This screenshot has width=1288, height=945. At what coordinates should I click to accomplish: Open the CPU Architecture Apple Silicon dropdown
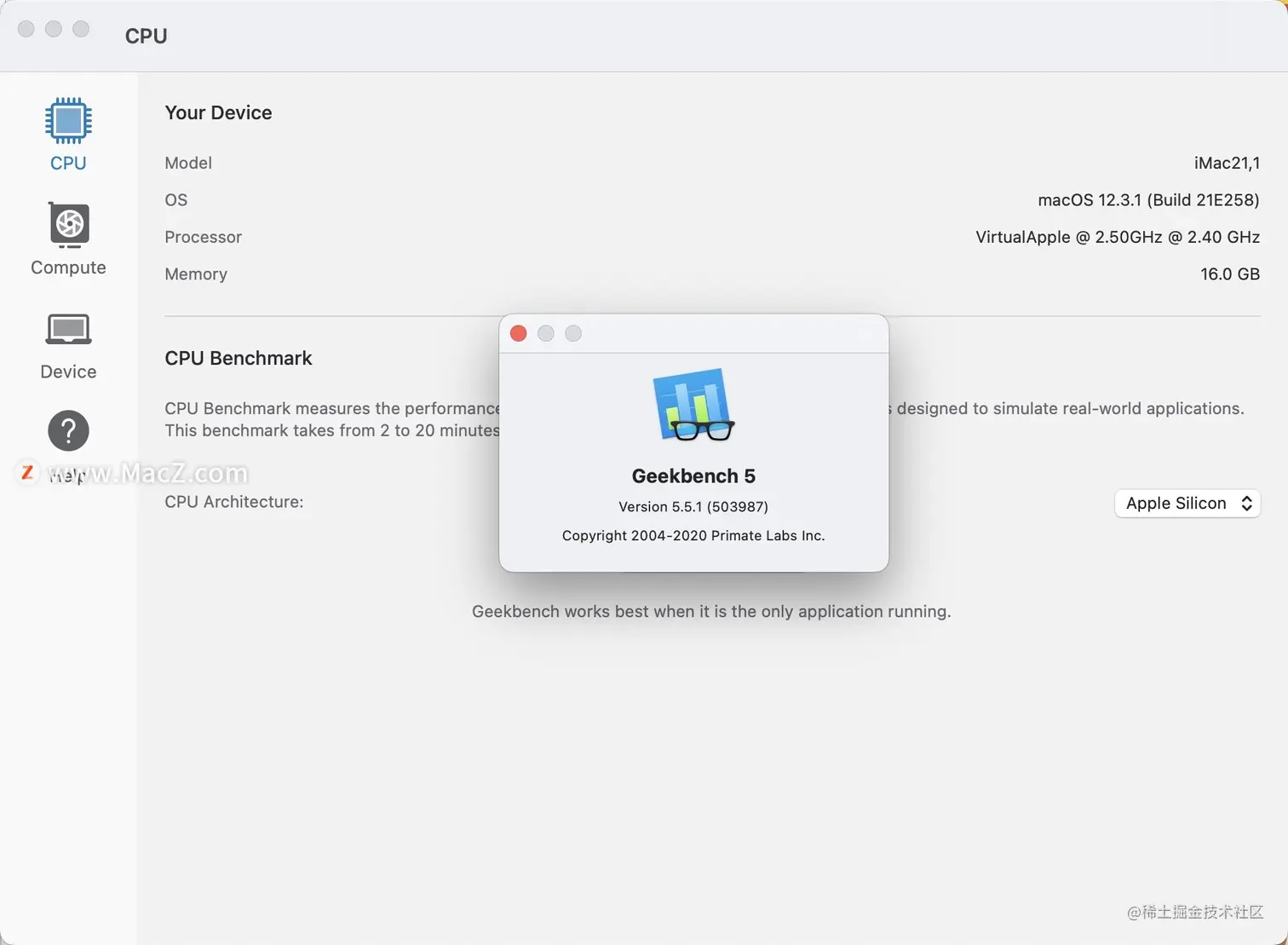pyautogui.click(x=1187, y=504)
